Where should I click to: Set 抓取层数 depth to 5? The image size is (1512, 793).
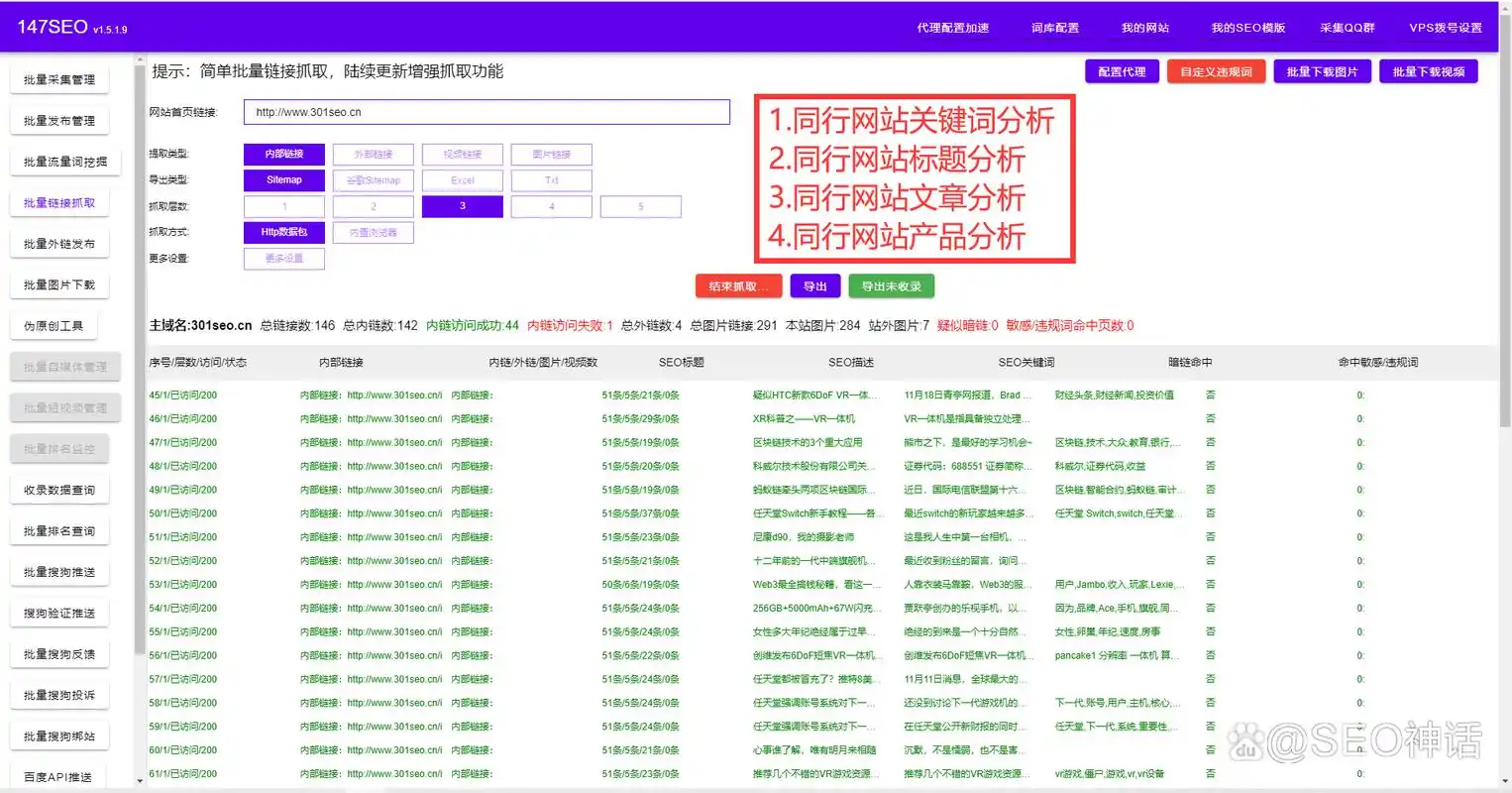(640, 206)
